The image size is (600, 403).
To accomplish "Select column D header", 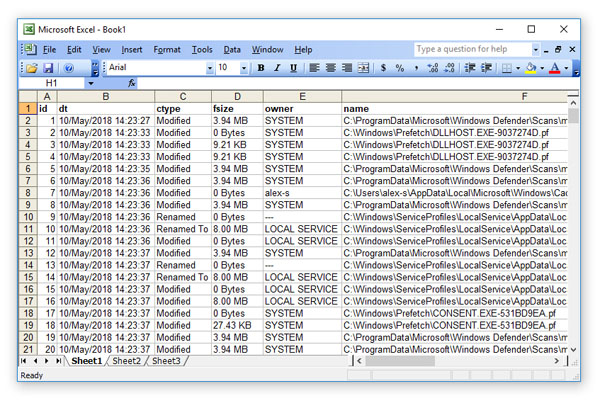I will 237,96.
